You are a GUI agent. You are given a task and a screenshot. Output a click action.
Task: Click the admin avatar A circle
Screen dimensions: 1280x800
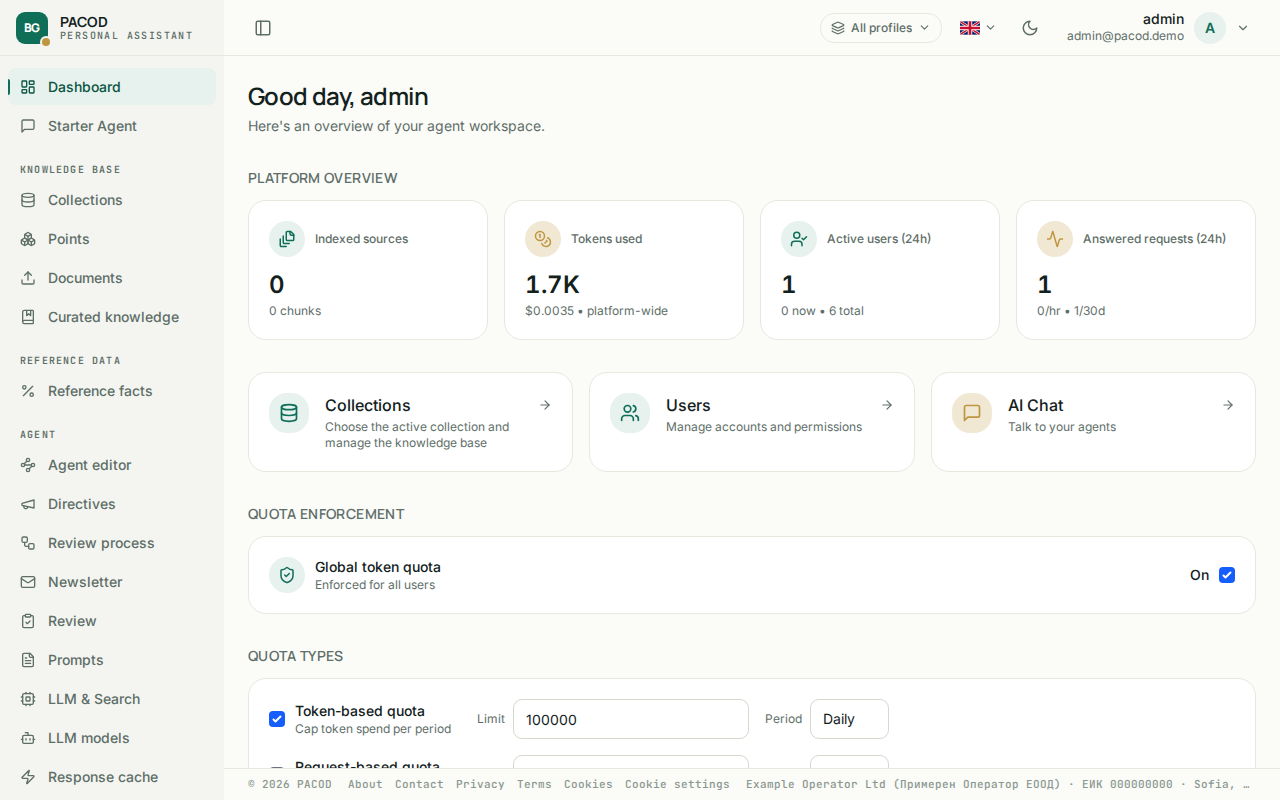1210,28
